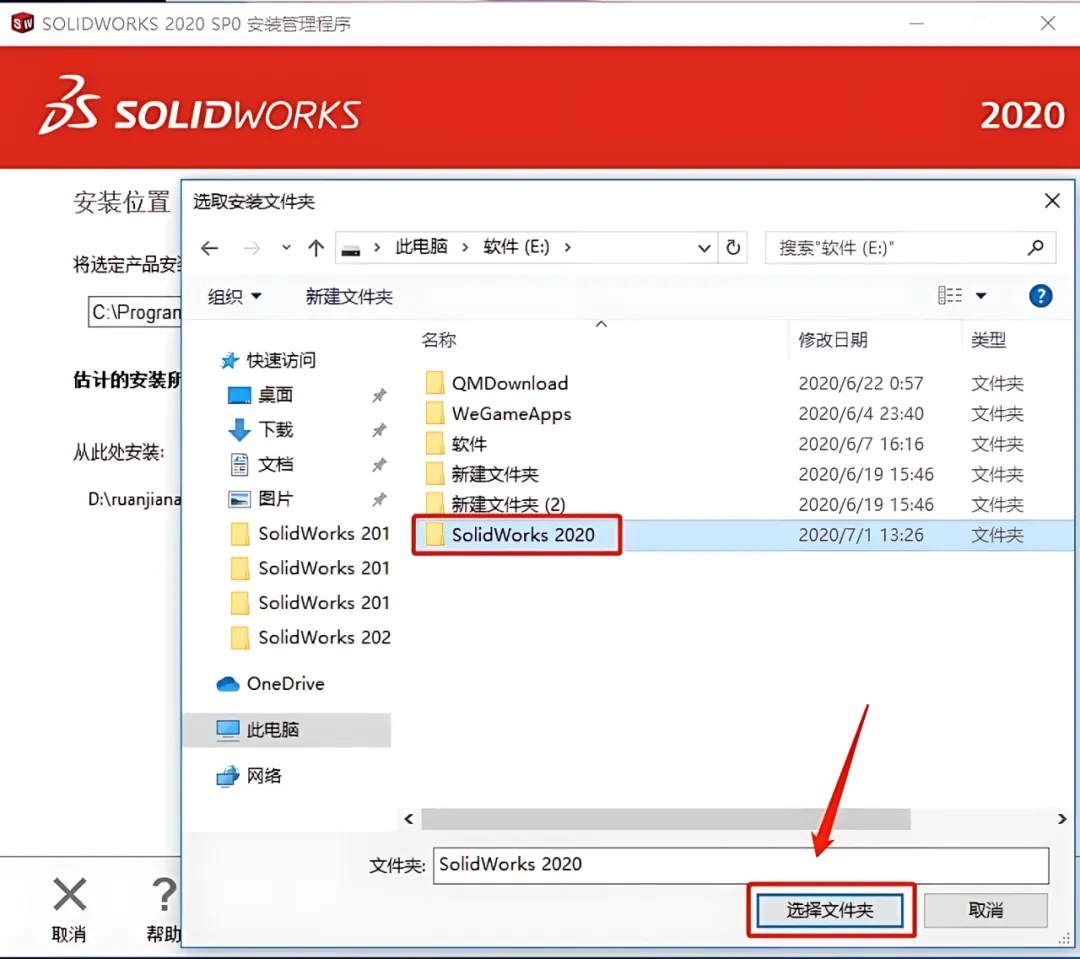Click the forward arrow in folder dialog
1080x959 pixels.
click(x=252, y=248)
